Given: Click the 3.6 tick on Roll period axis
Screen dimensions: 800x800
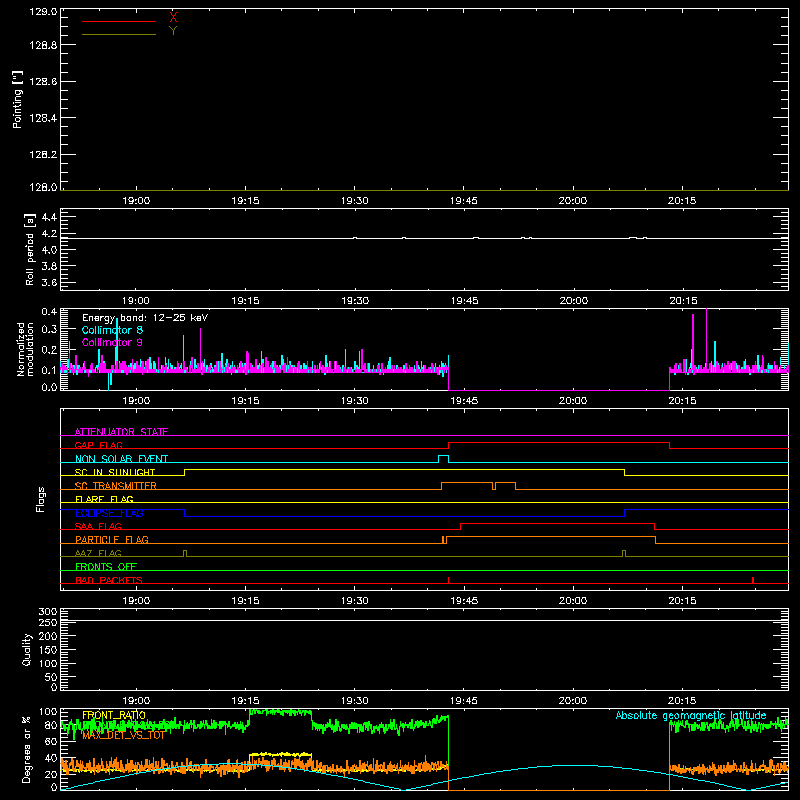Looking at the screenshot, I should 49,283.
